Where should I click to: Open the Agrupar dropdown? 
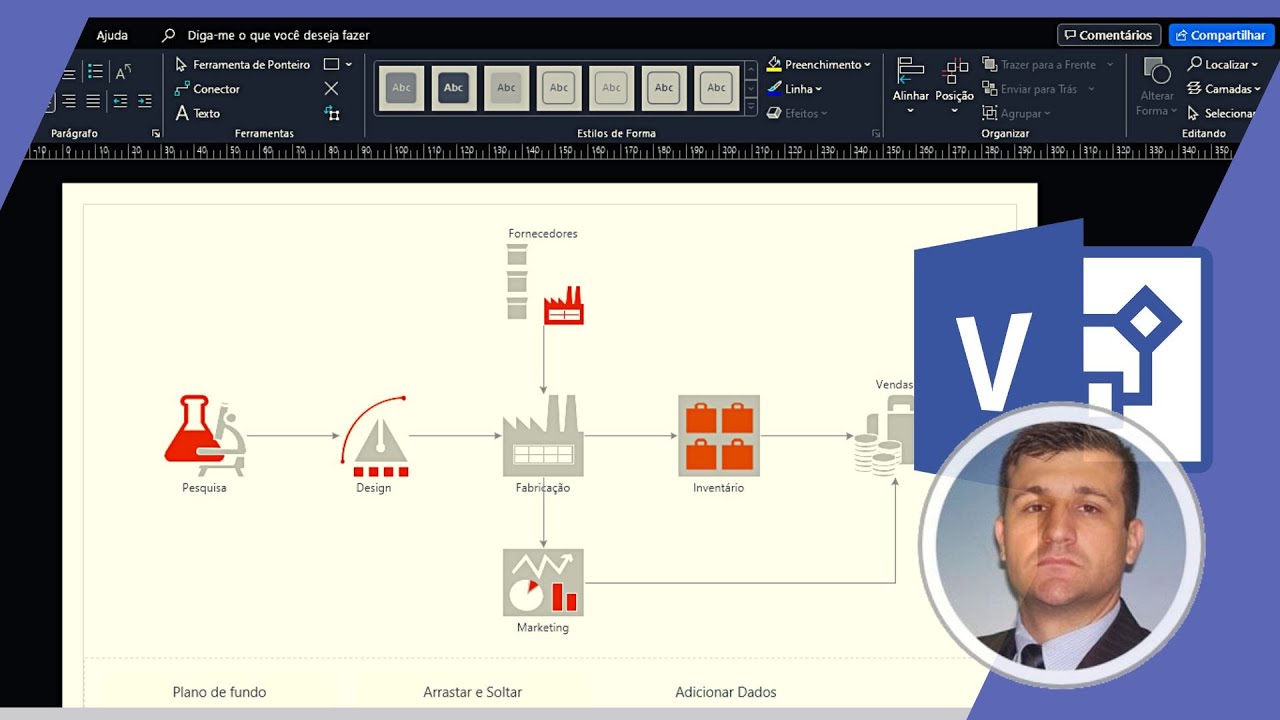(x=1016, y=113)
